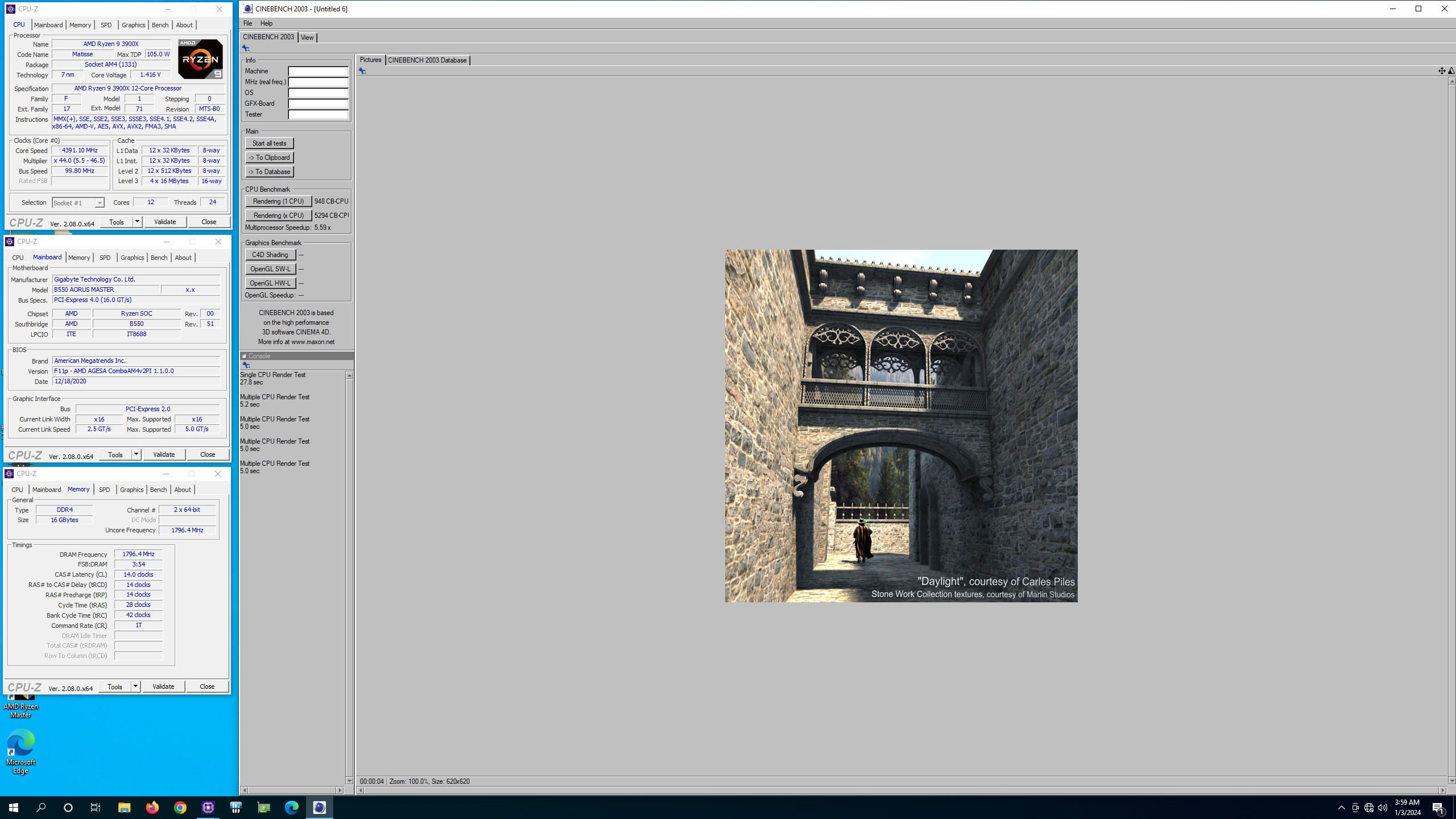Switch to the CINEBENCH taskbar icon
This screenshot has width=1456, height=819.
click(319, 807)
